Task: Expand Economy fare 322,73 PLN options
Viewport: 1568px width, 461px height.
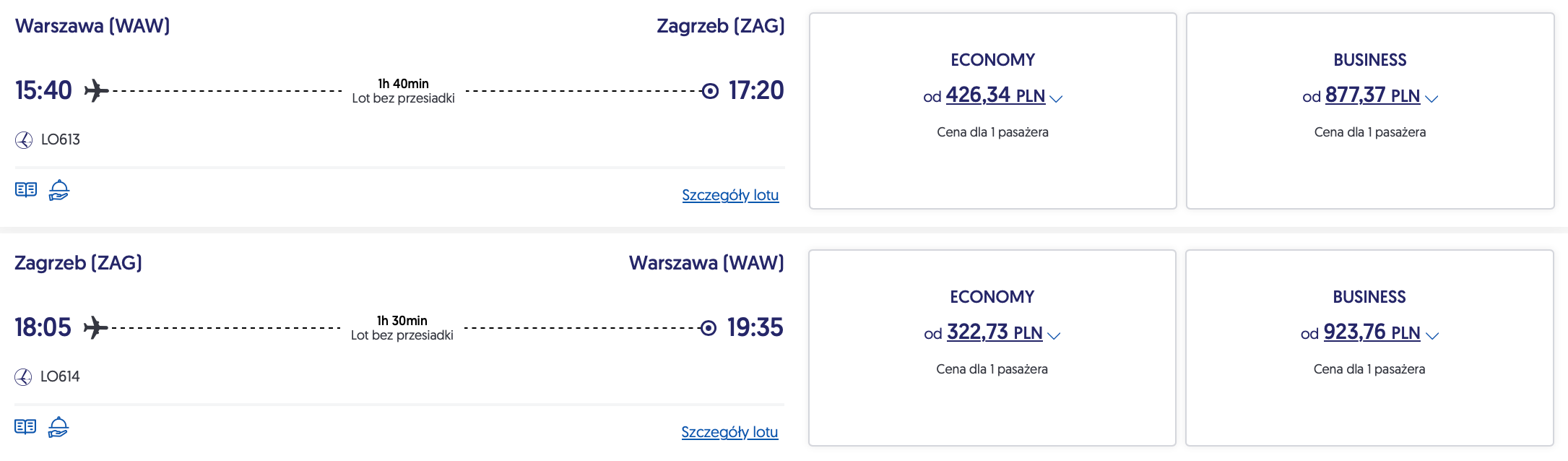Action: click(x=1053, y=335)
